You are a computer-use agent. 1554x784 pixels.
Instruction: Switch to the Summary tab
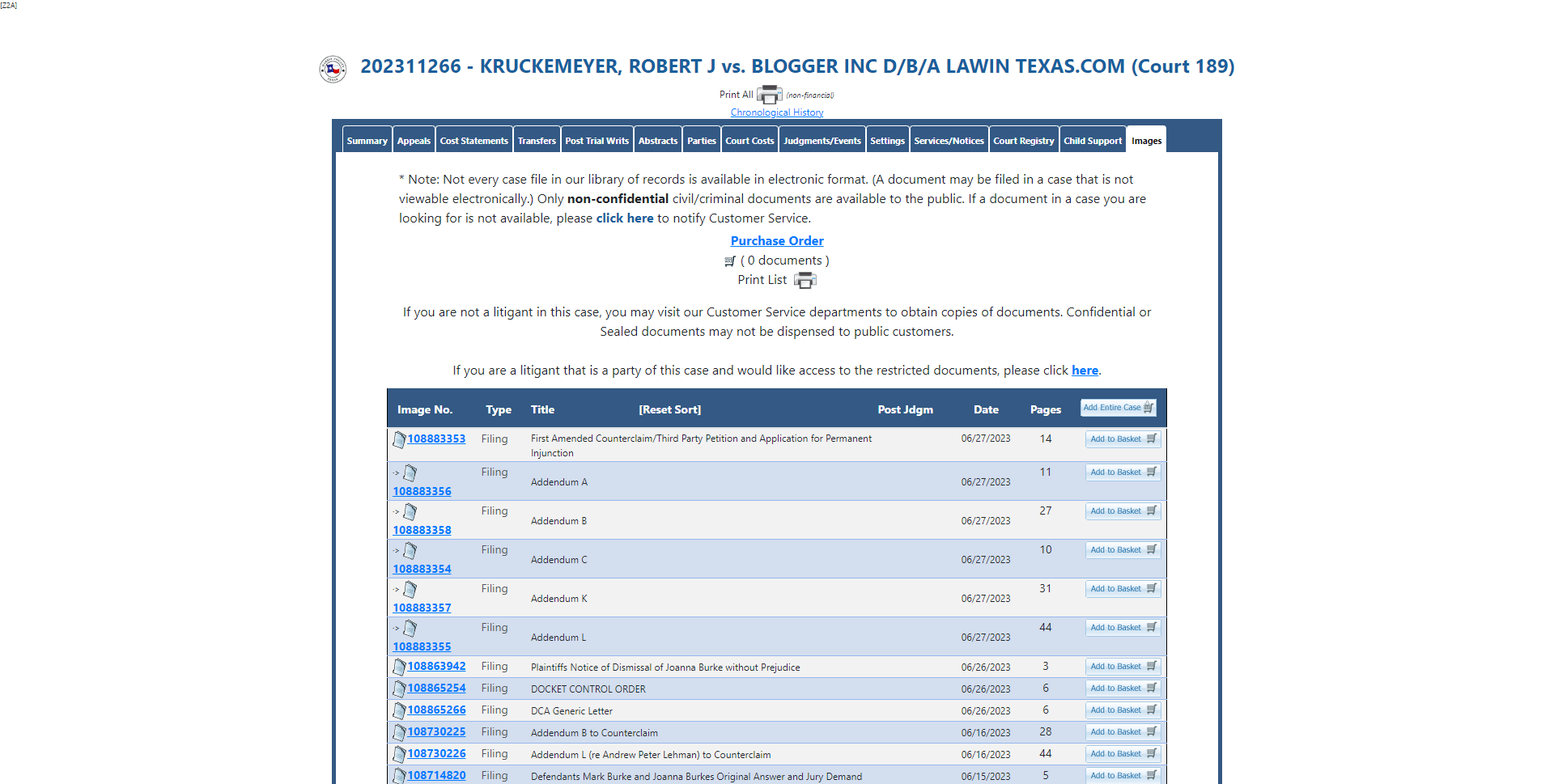(367, 140)
